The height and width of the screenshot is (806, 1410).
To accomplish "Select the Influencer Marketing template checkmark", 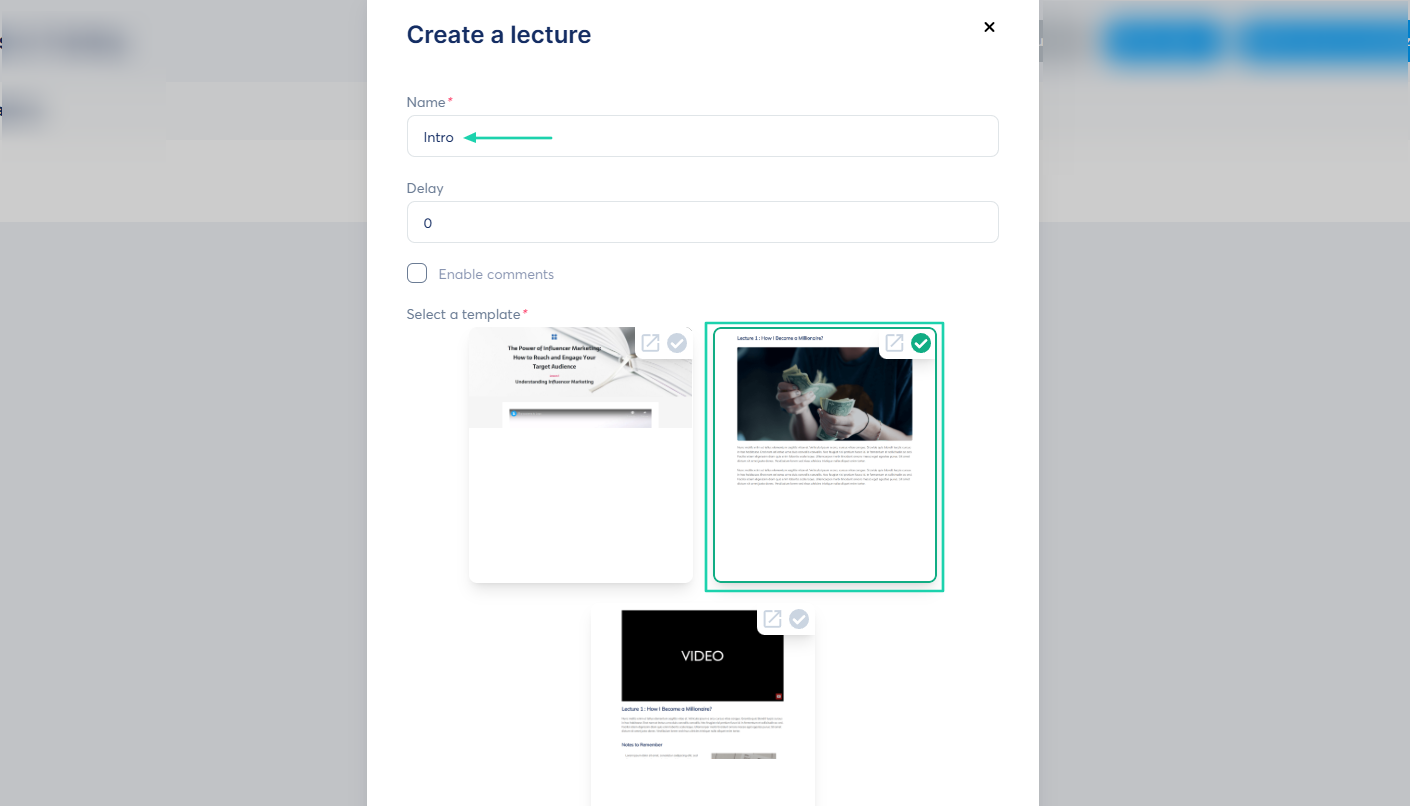I will point(677,343).
